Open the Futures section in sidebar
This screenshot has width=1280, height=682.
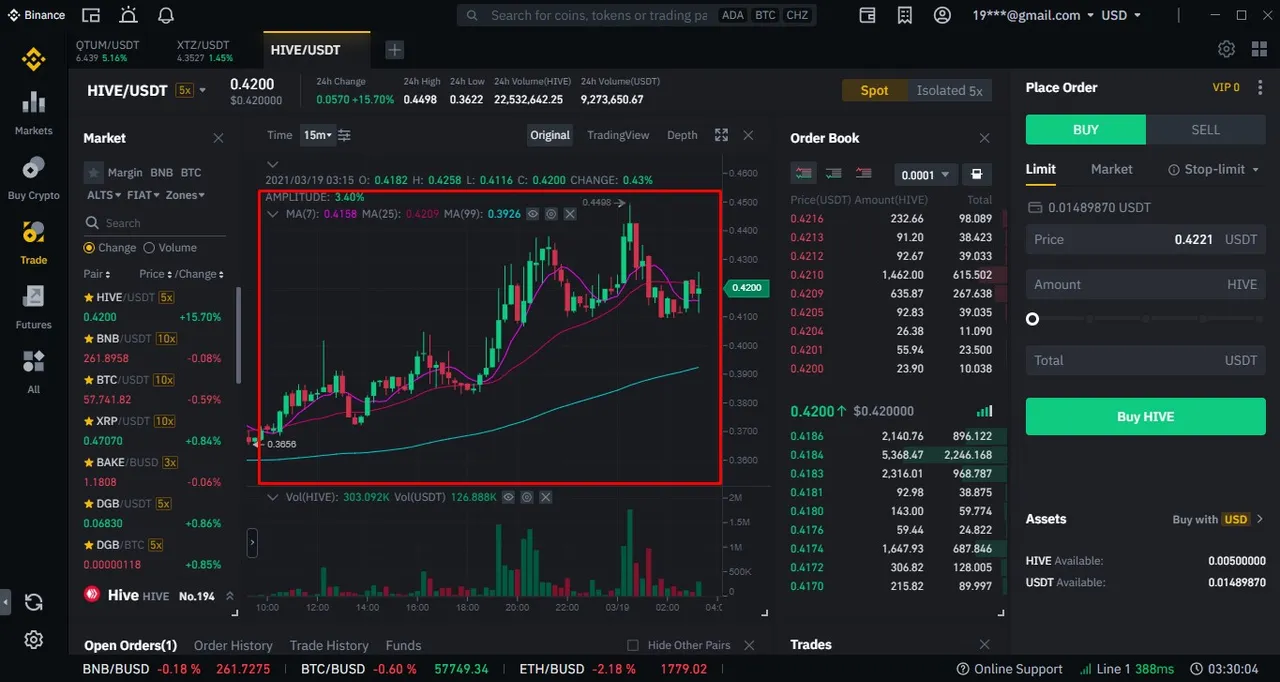point(33,306)
